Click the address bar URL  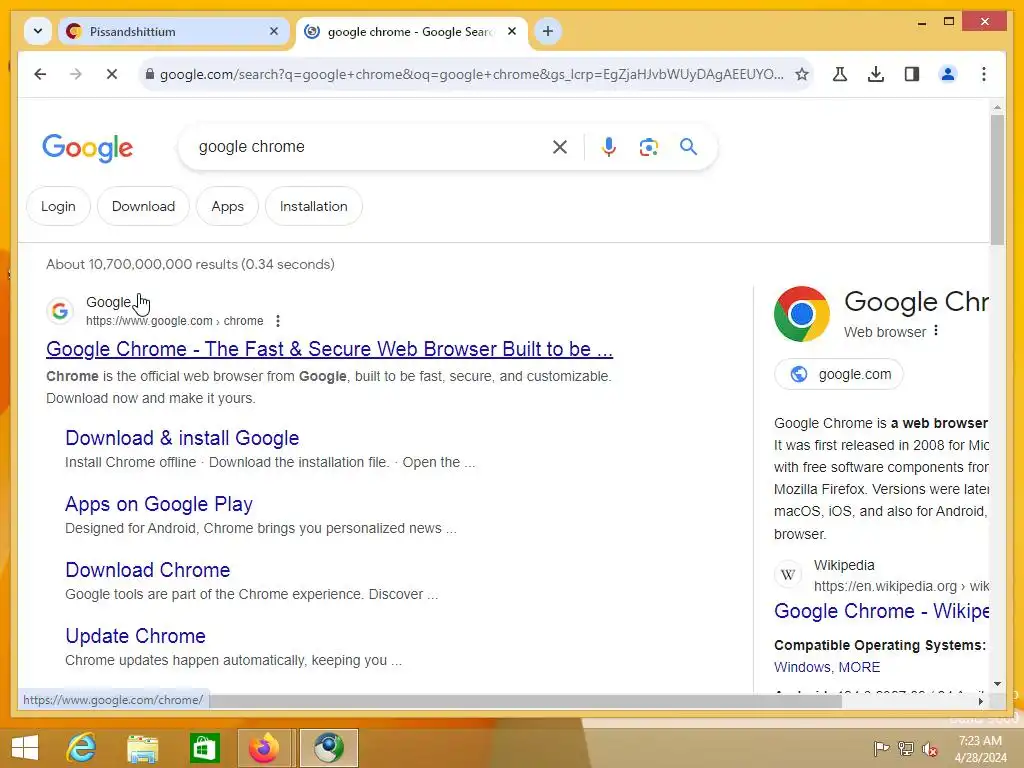point(471,74)
